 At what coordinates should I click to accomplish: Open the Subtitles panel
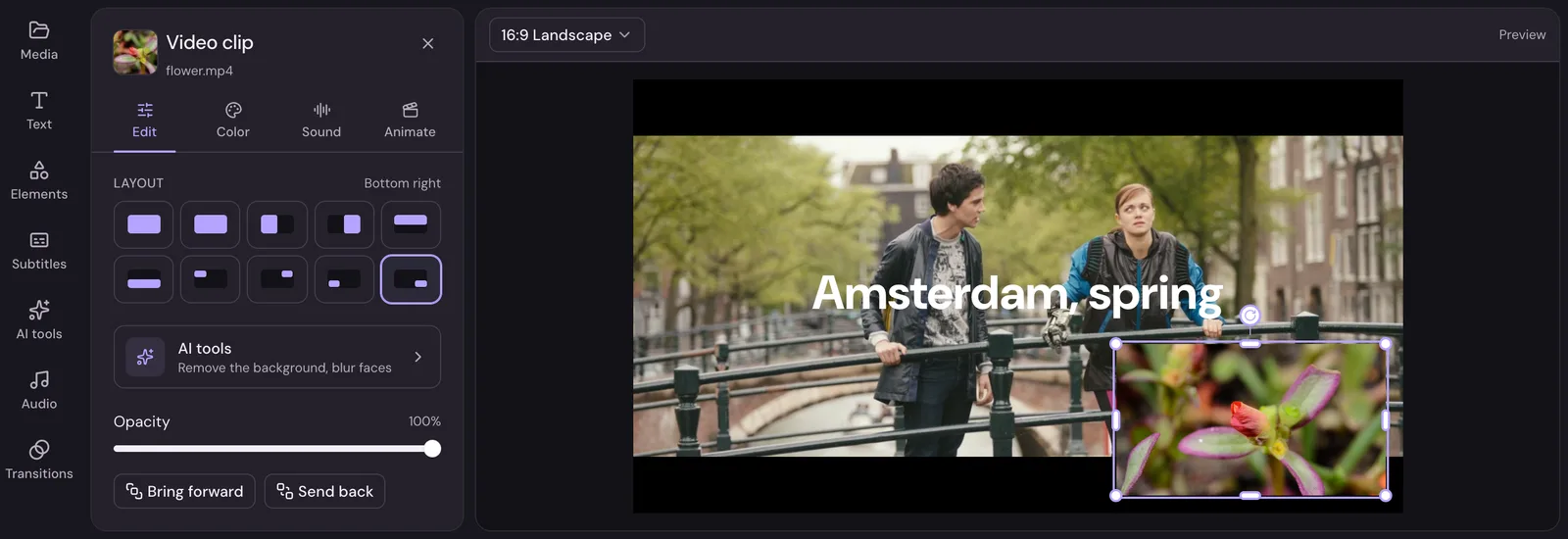pos(39,251)
